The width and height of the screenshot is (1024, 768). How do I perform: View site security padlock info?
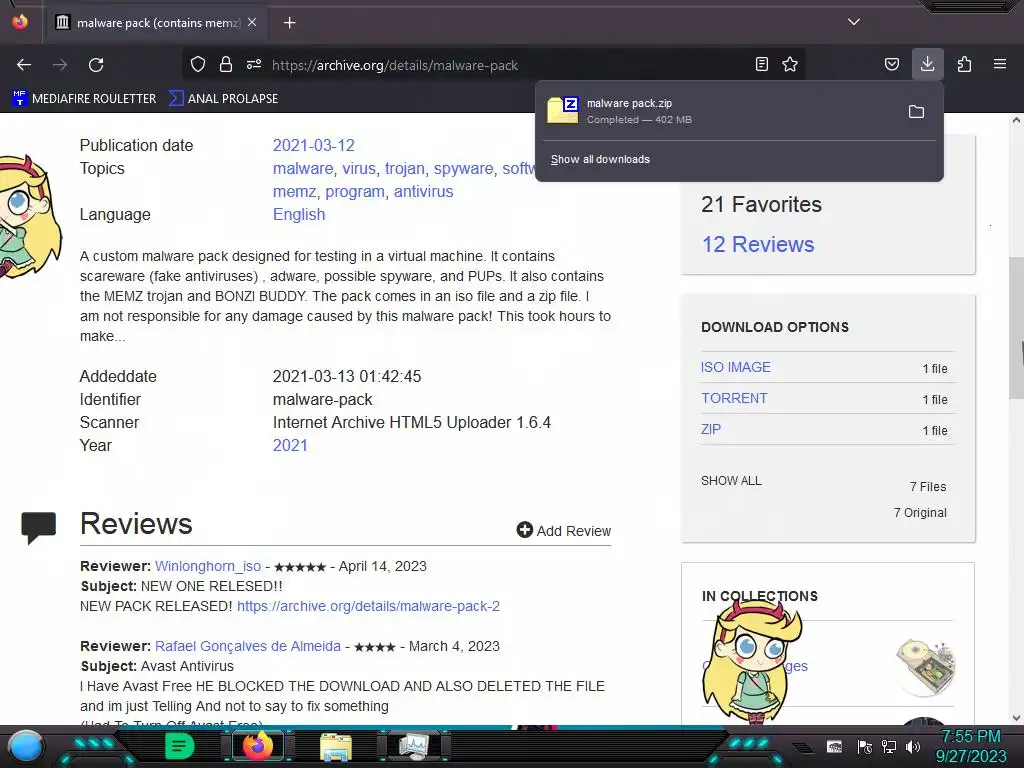226,64
